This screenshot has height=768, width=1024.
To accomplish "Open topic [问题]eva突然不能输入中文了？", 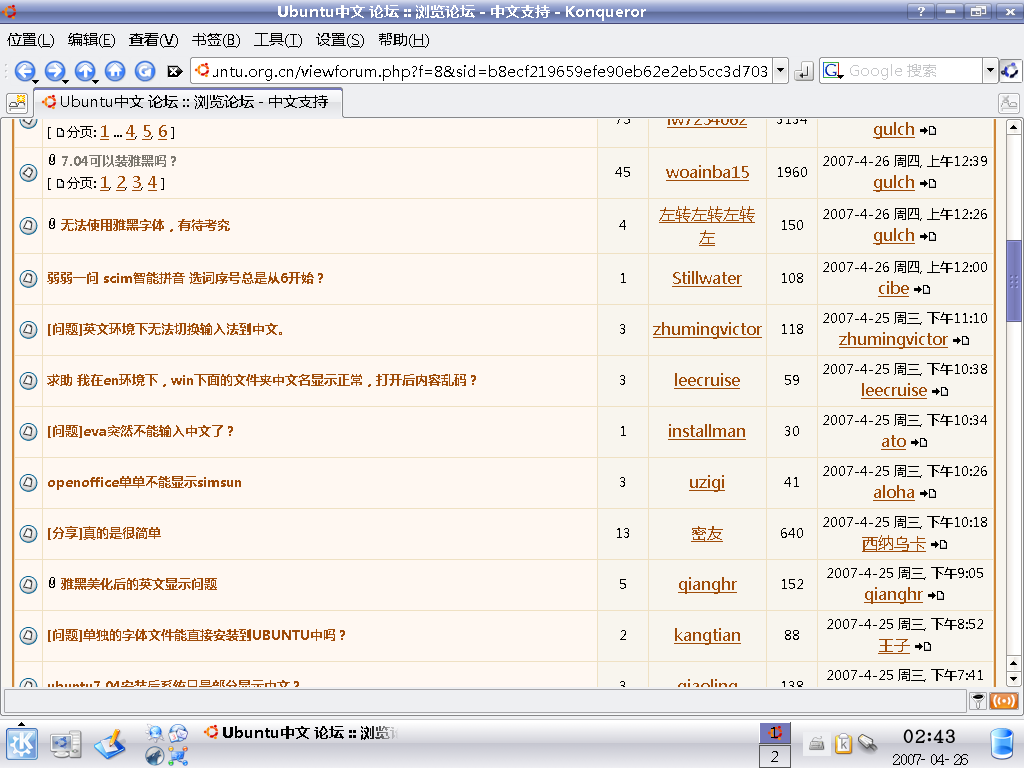I will [140, 431].
